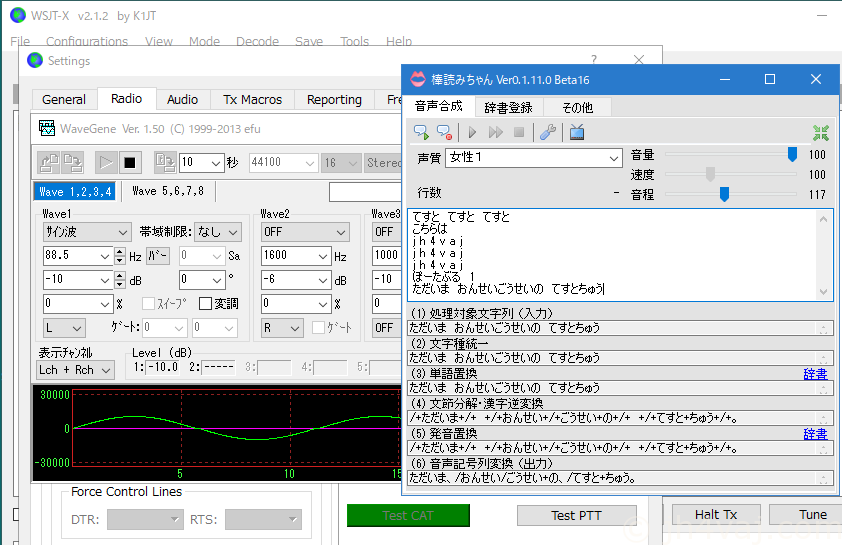Viewport: 842px width, 545px height.
Task: Open Wave2 frequency dropdown showing 1600
Action: pyautogui.click(x=295, y=256)
